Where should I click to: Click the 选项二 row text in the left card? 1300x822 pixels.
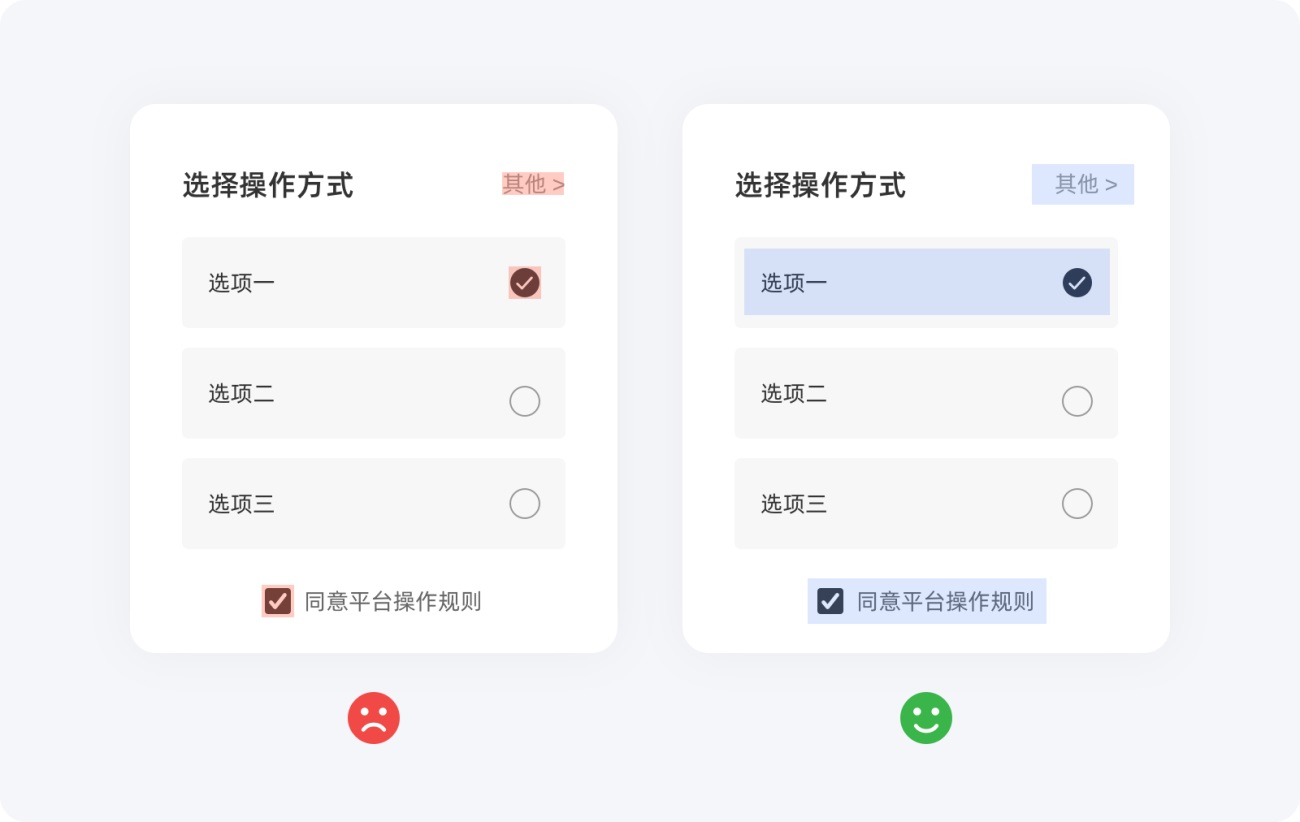tap(241, 394)
